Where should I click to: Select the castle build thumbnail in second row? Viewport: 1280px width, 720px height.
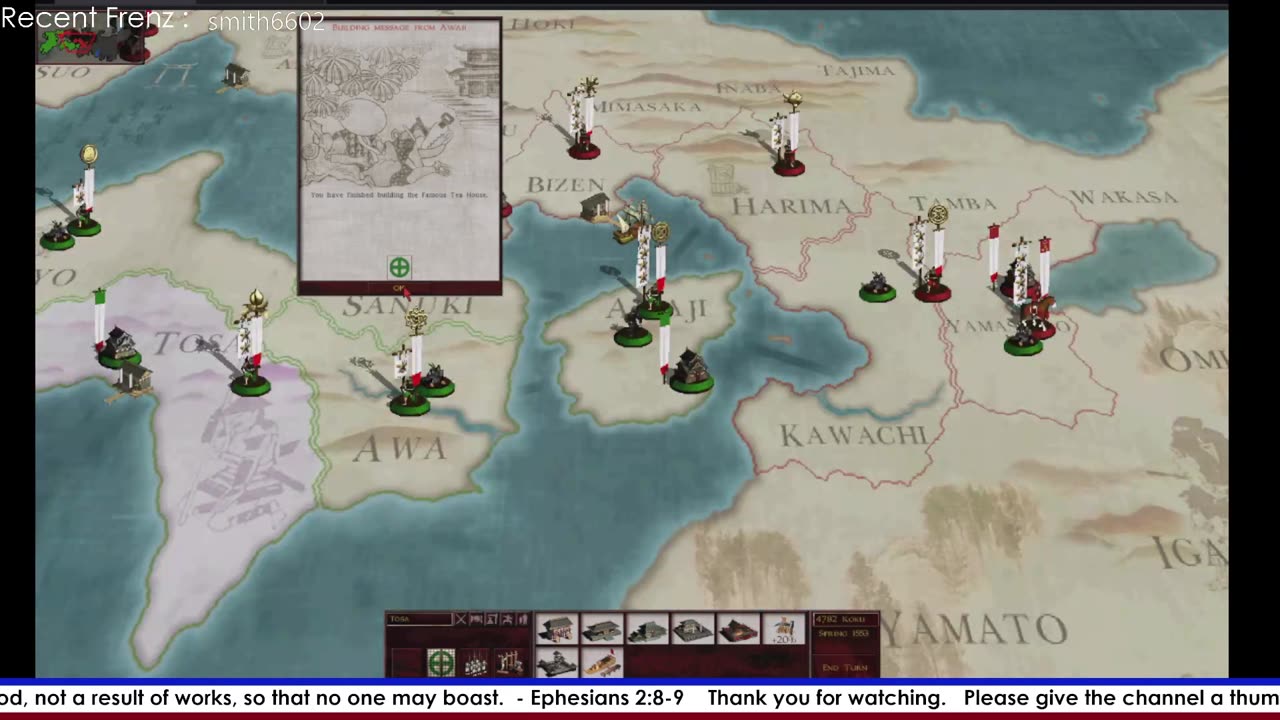(x=557, y=663)
